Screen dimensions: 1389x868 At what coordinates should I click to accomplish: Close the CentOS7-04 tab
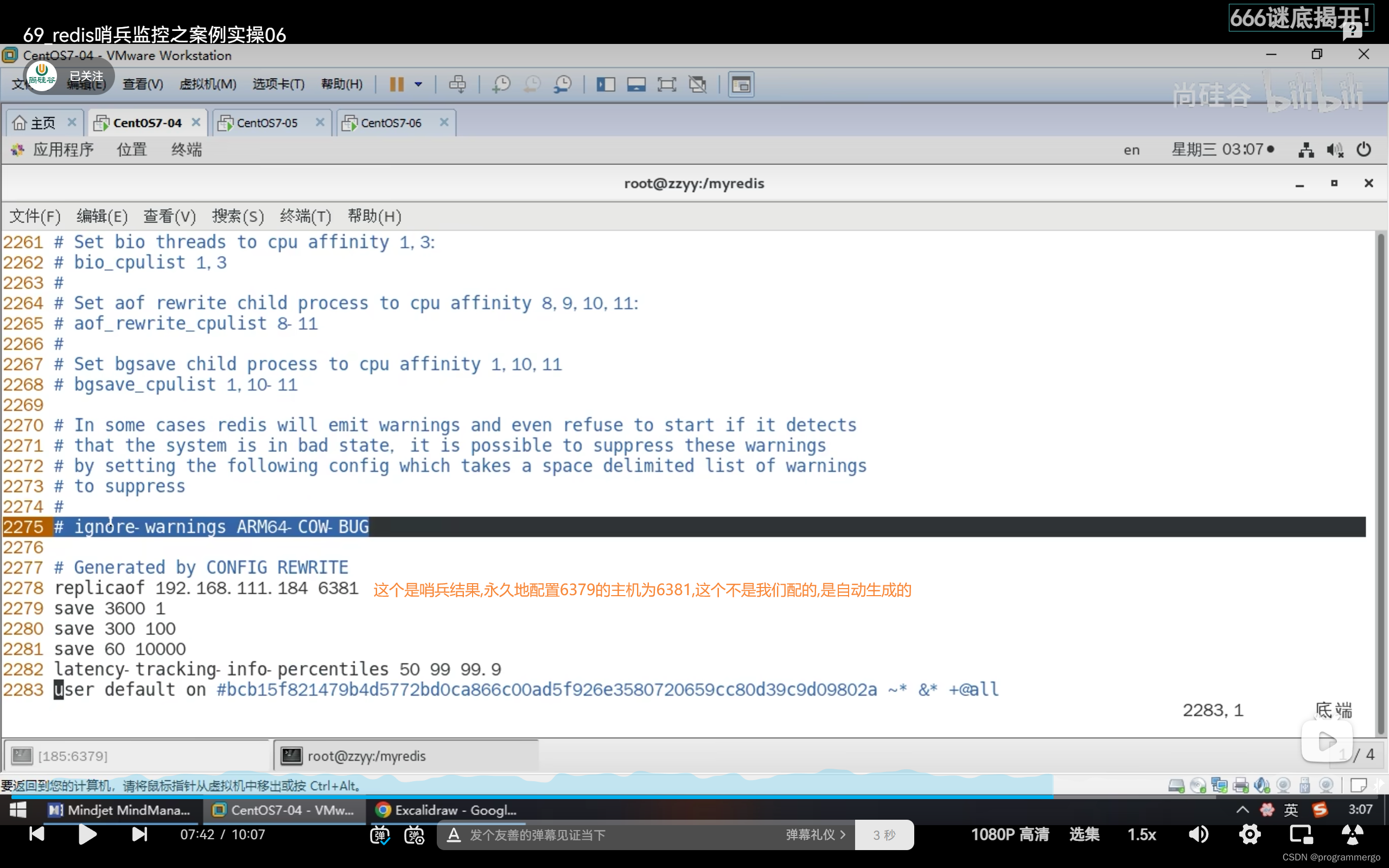click(x=196, y=122)
